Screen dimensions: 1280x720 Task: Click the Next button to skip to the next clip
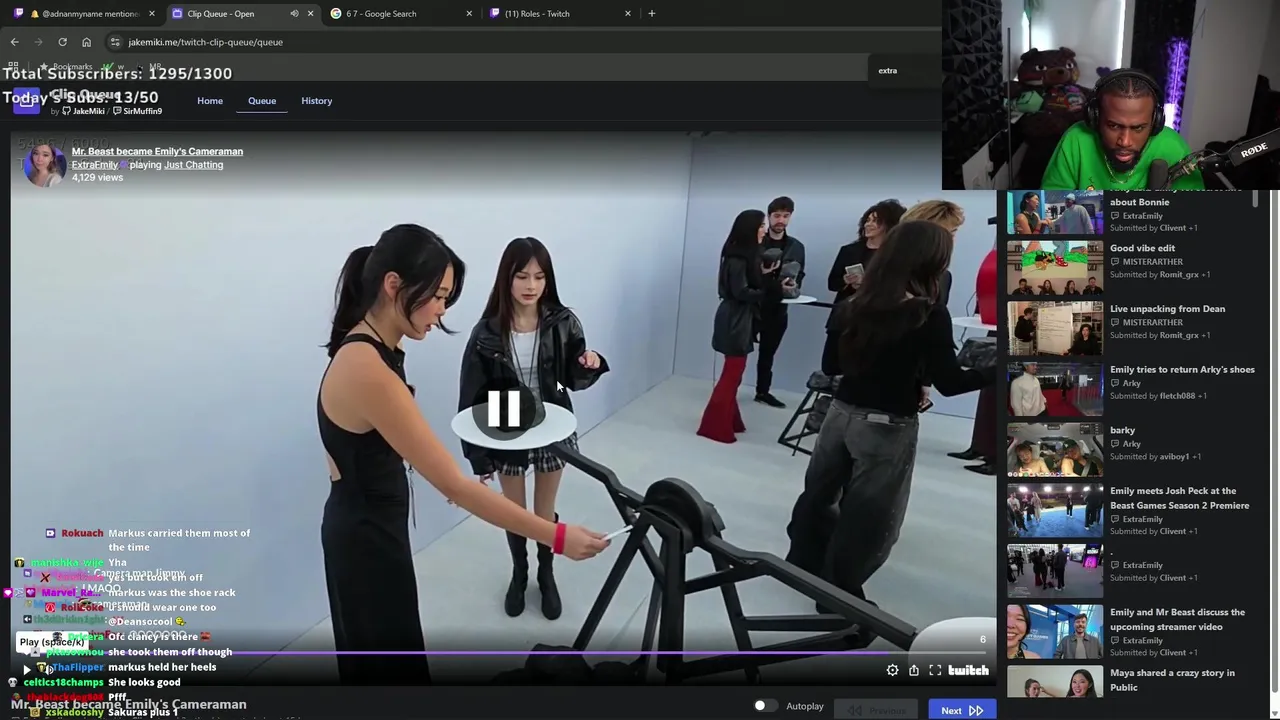click(962, 711)
